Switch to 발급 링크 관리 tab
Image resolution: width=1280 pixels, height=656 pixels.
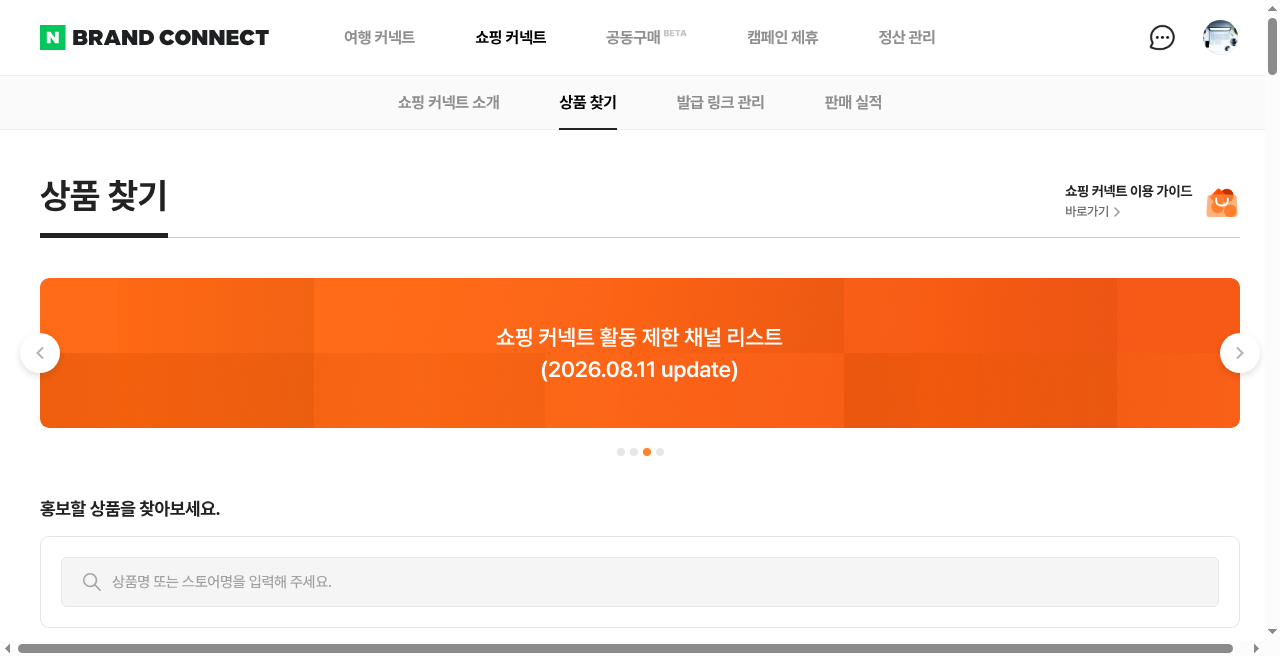[720, 102]
